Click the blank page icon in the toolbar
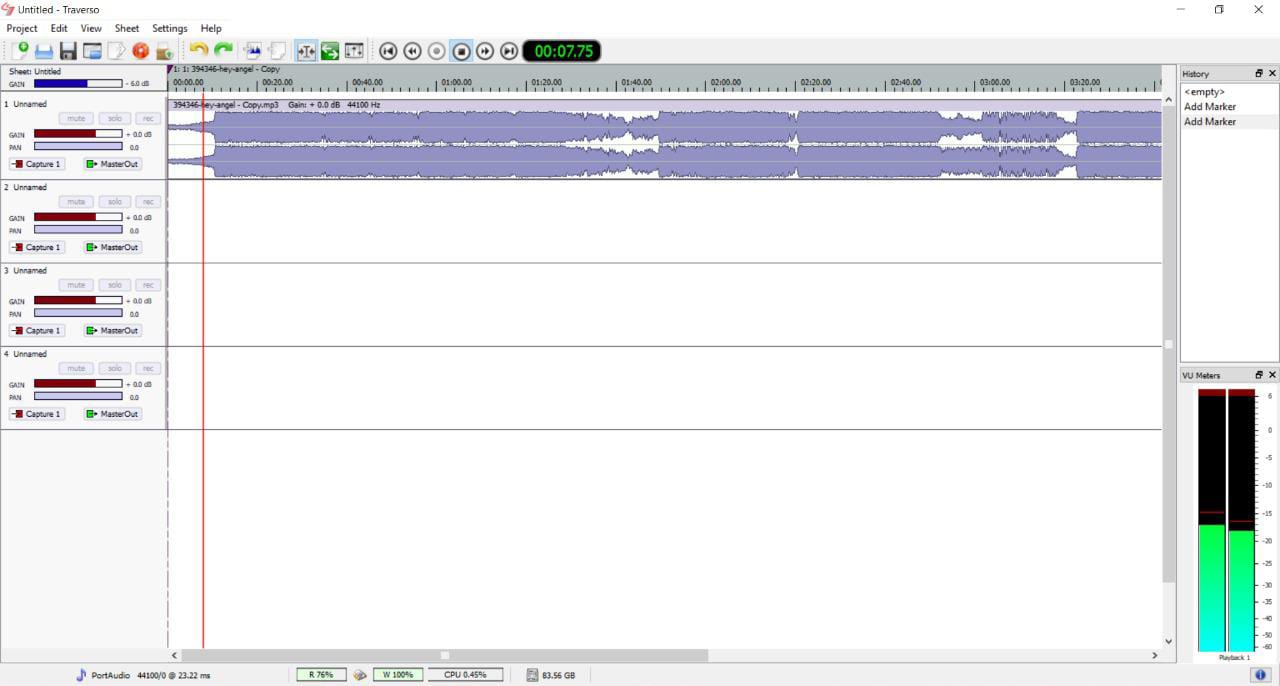The width and height of the screenshot is (1280, 686). pos(116,51)
